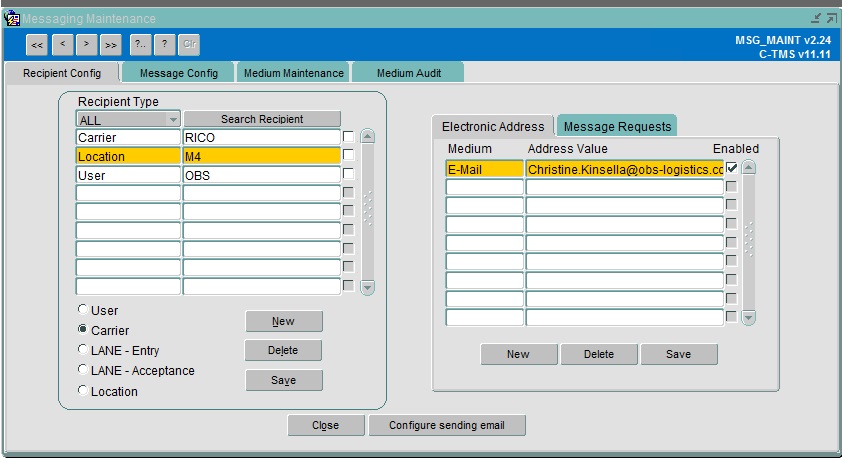The image size is (842, 461).
Task: Click Delete button under Electronic Address
Action: coord(599,355)
